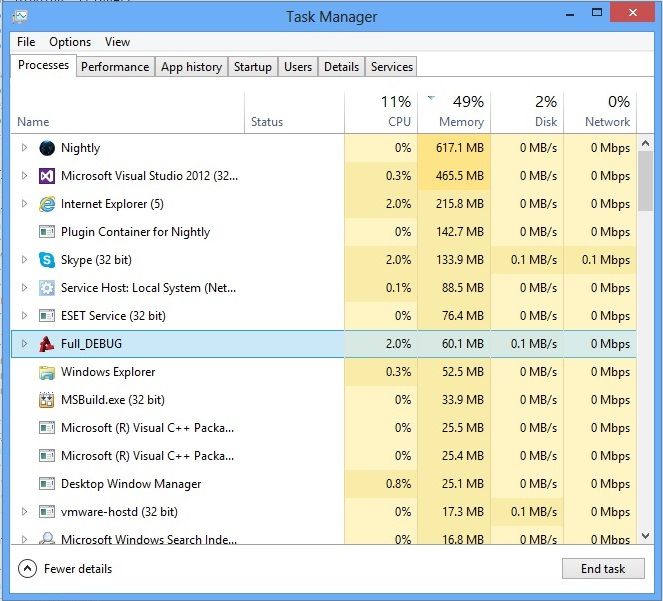Sort processes by Memory column
The image size is (663, 601).
(x=455, y=112)
